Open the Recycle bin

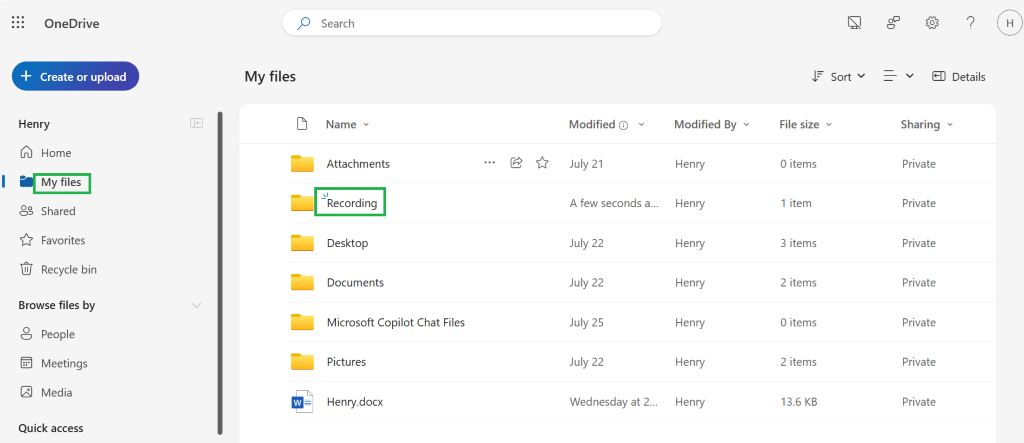pyautogui.click(x=58, y=269)
